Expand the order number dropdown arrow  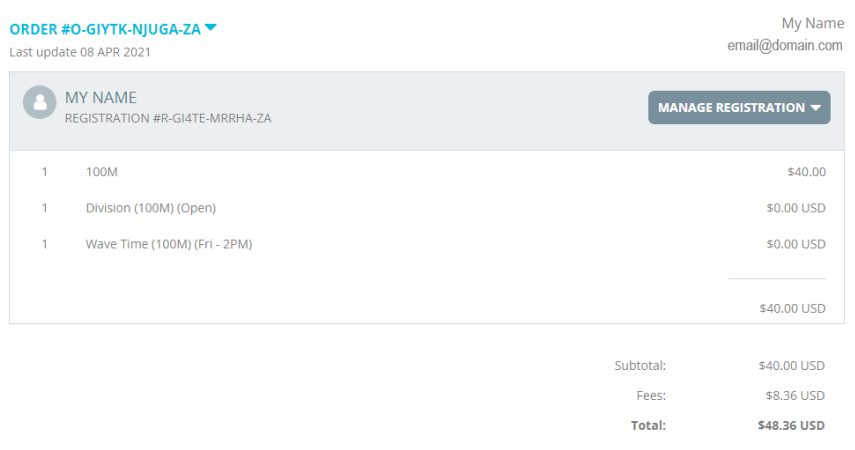tap(210, 27)
